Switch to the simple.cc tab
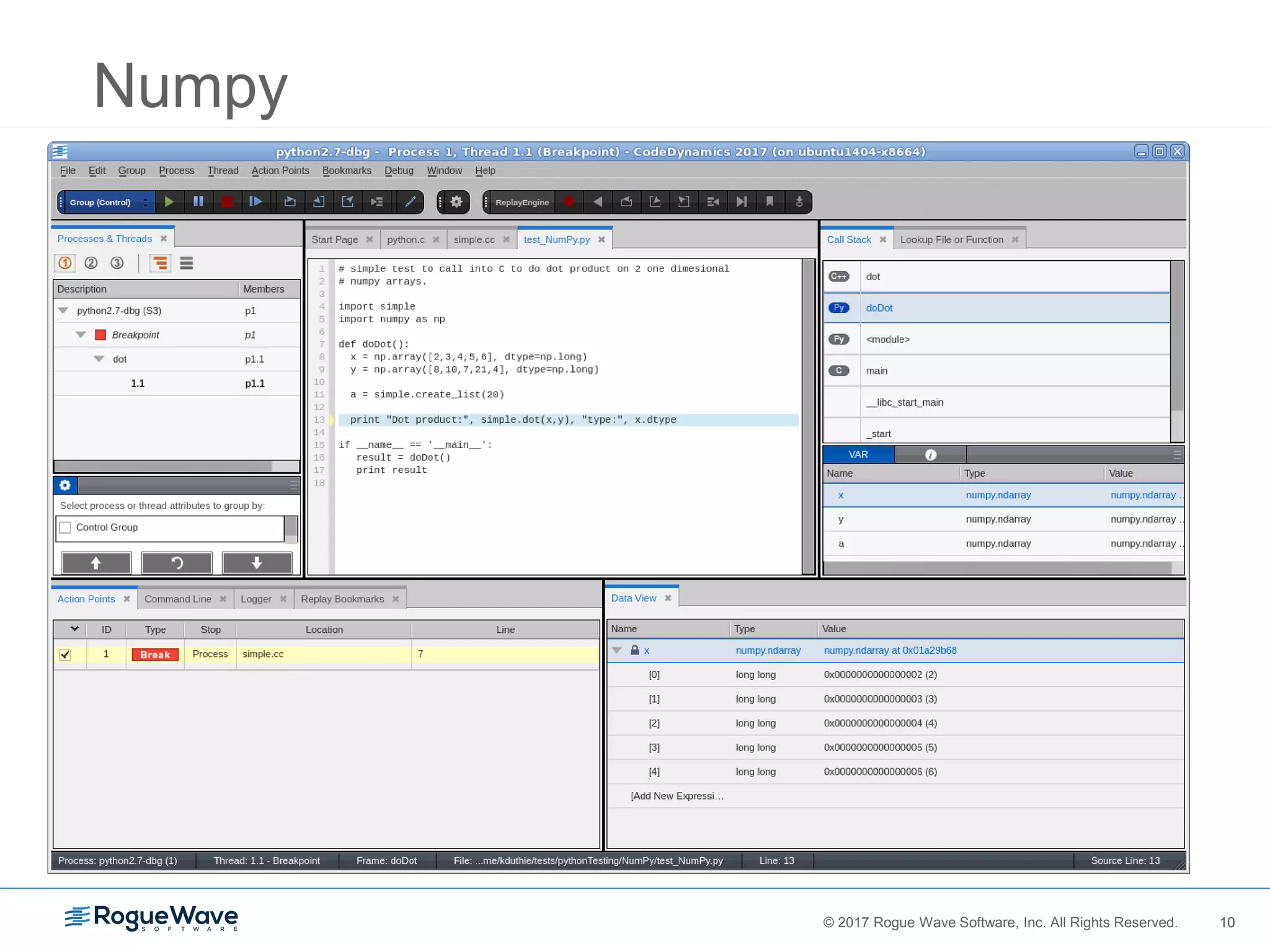1270x952 pixels. tap(474, 240)
